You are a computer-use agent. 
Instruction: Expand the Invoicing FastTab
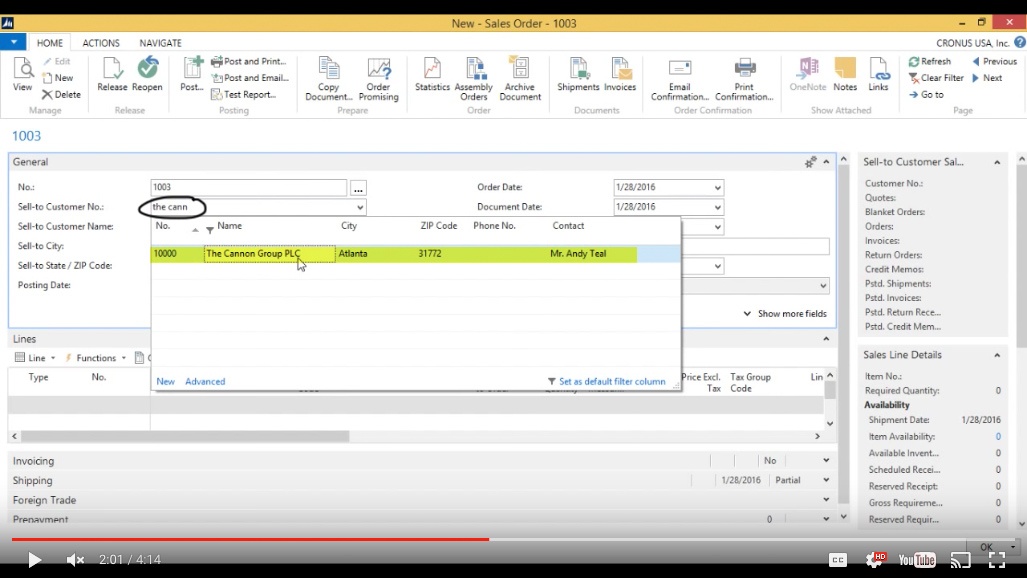tap(826, 461)
